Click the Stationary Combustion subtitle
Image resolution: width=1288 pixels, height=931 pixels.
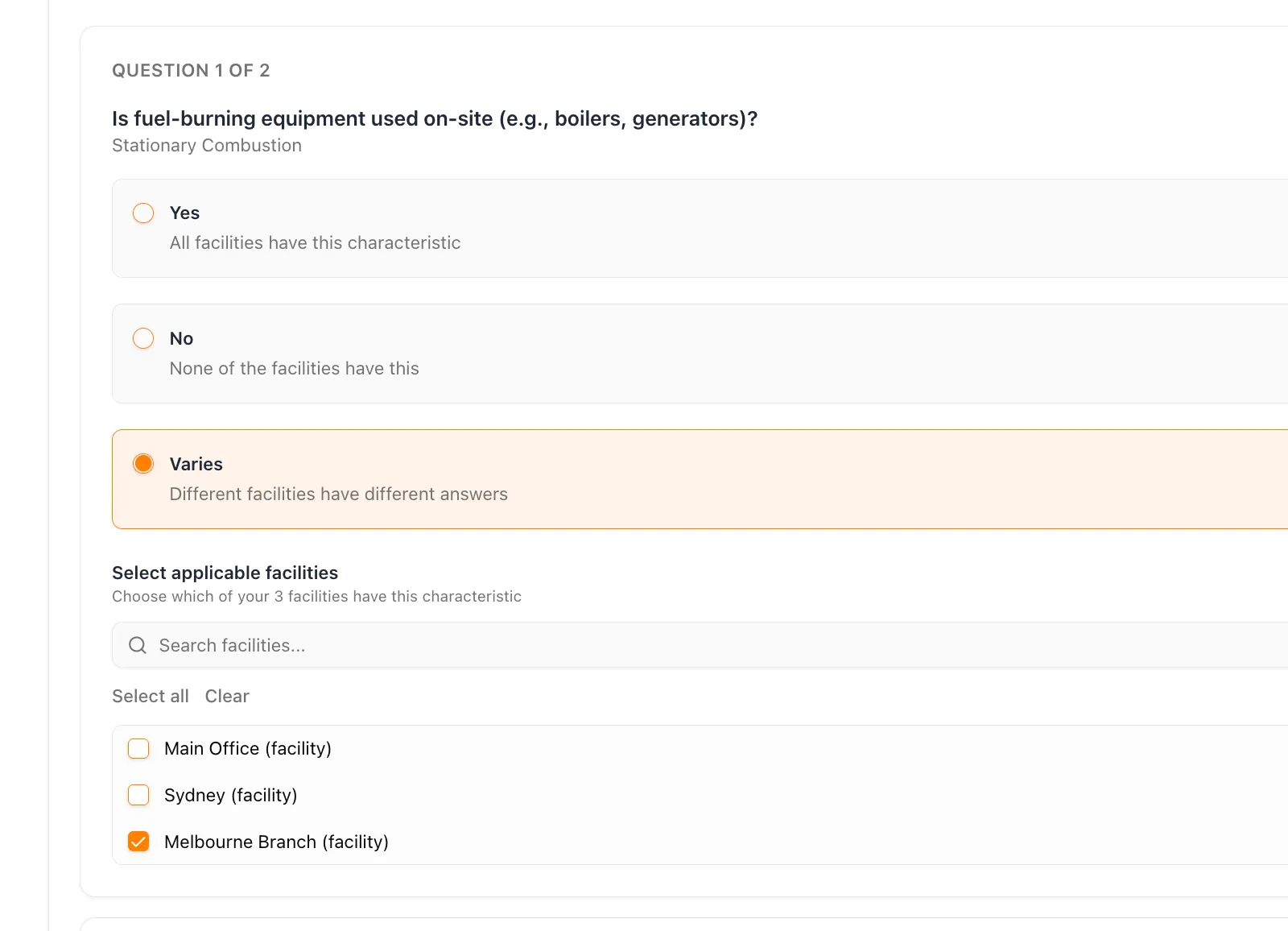click(x=207, y=145)
